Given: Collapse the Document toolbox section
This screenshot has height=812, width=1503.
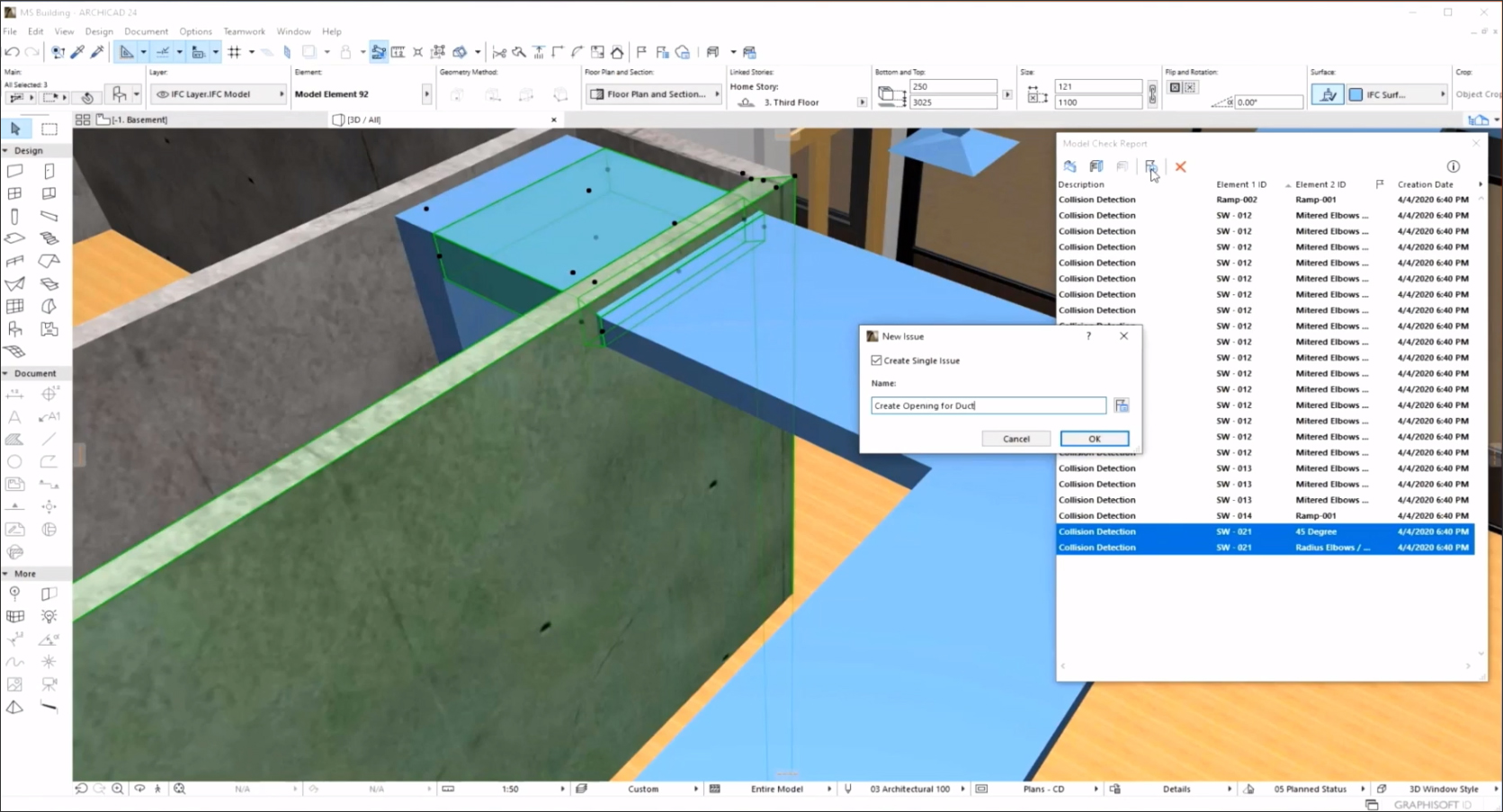Looking at the screenshot, I should coord(5,373).
